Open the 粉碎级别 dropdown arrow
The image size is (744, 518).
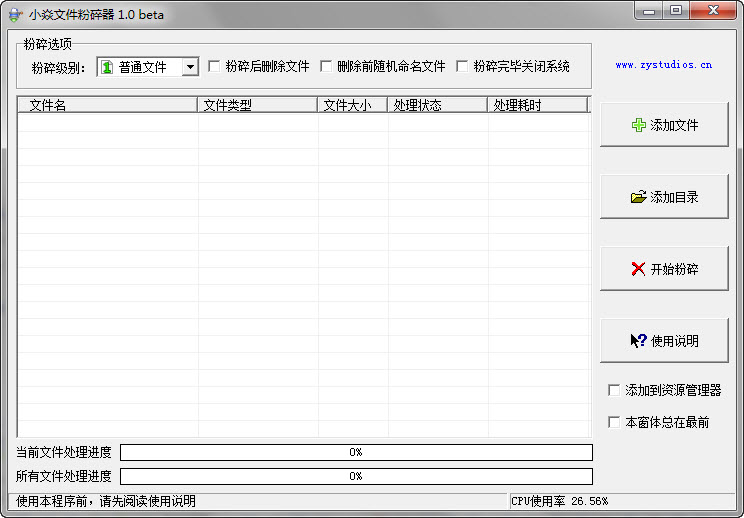tap(190, 67)
